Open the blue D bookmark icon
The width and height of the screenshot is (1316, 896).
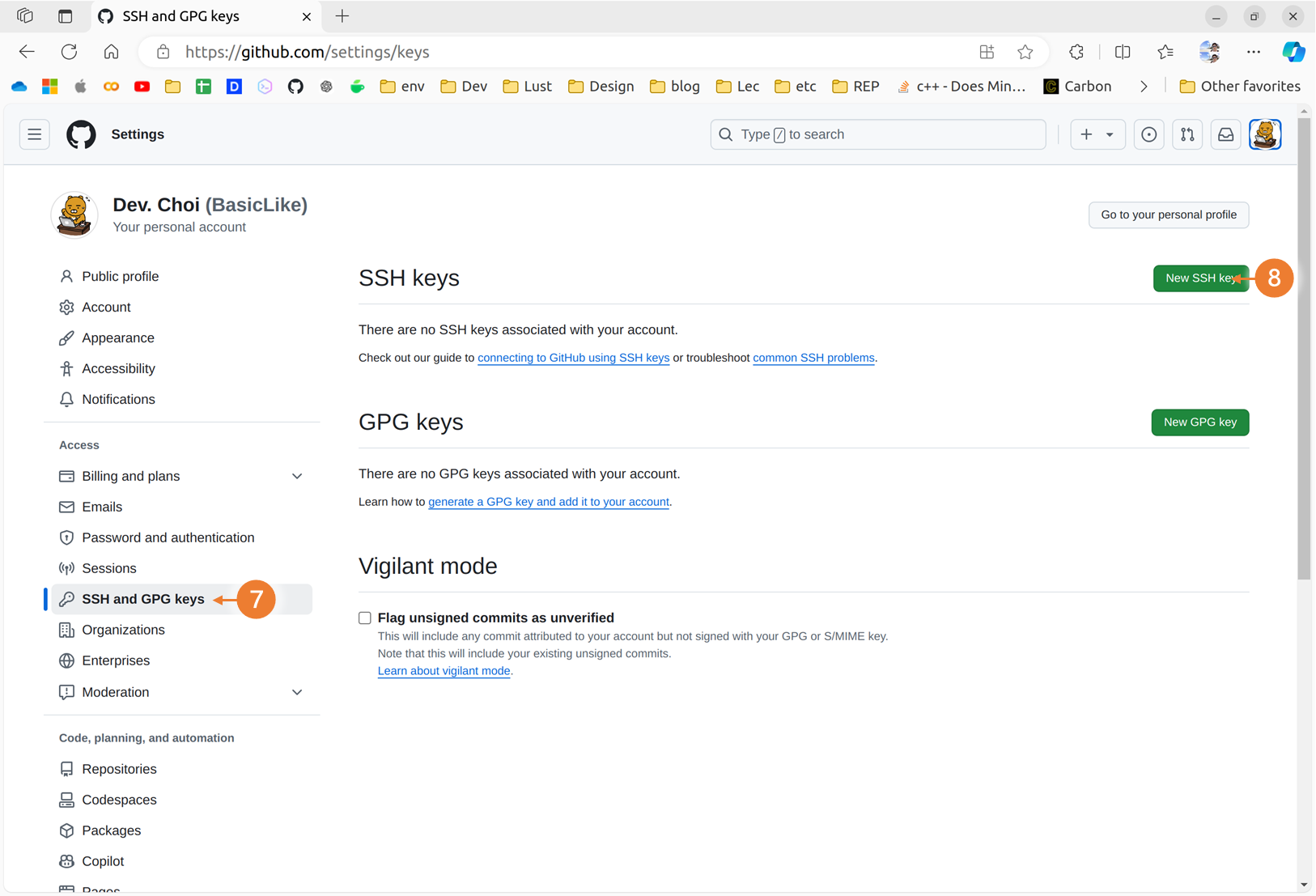pos(234,87)
